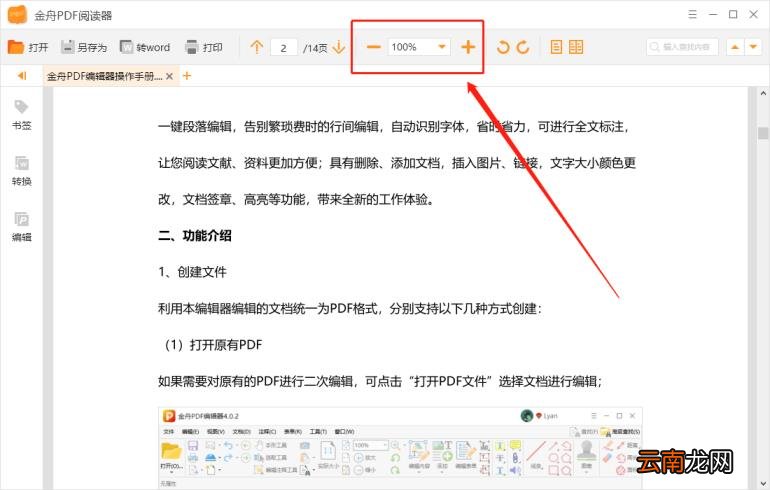Rotate page counterclockwise
The width and height of the screenshot is (770, 490).
point(503,47)
